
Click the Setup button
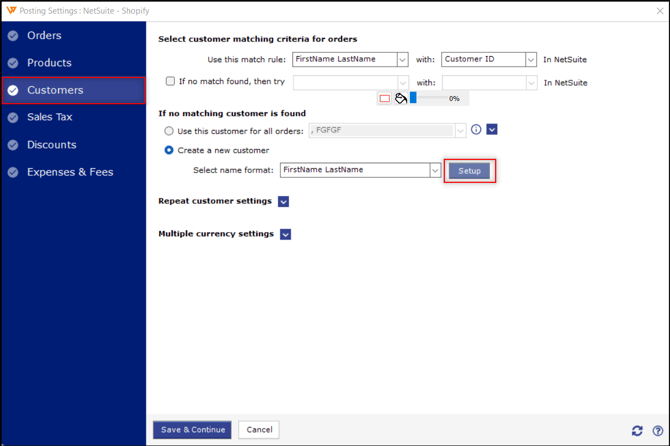coord(469,171)
